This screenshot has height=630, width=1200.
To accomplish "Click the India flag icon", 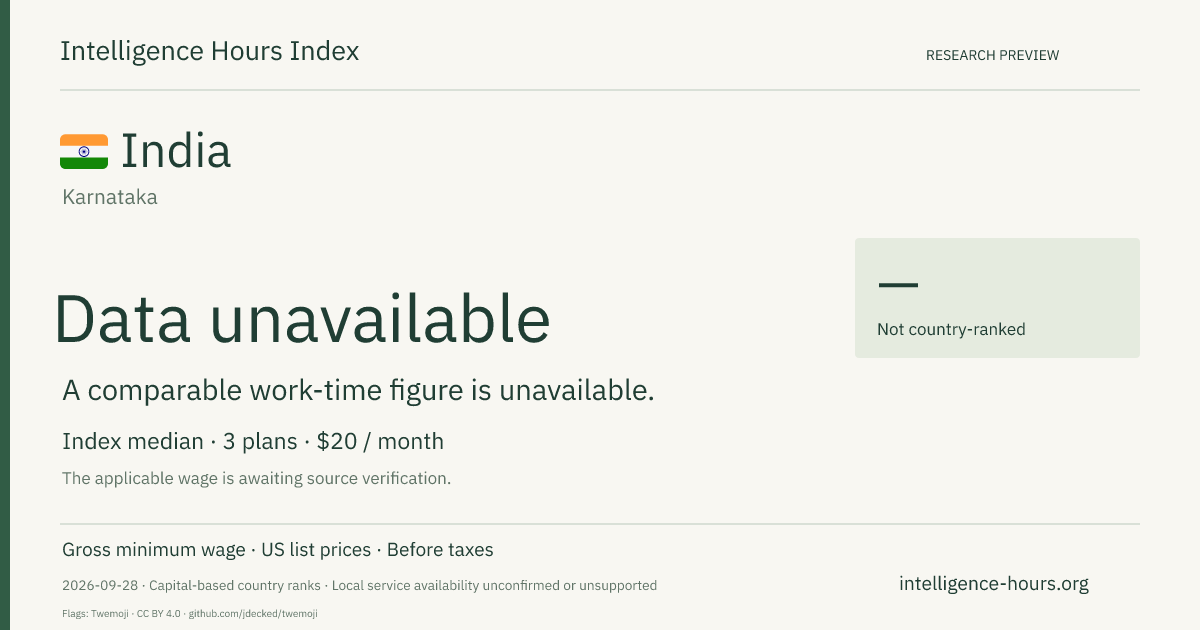I will [84, 152].
